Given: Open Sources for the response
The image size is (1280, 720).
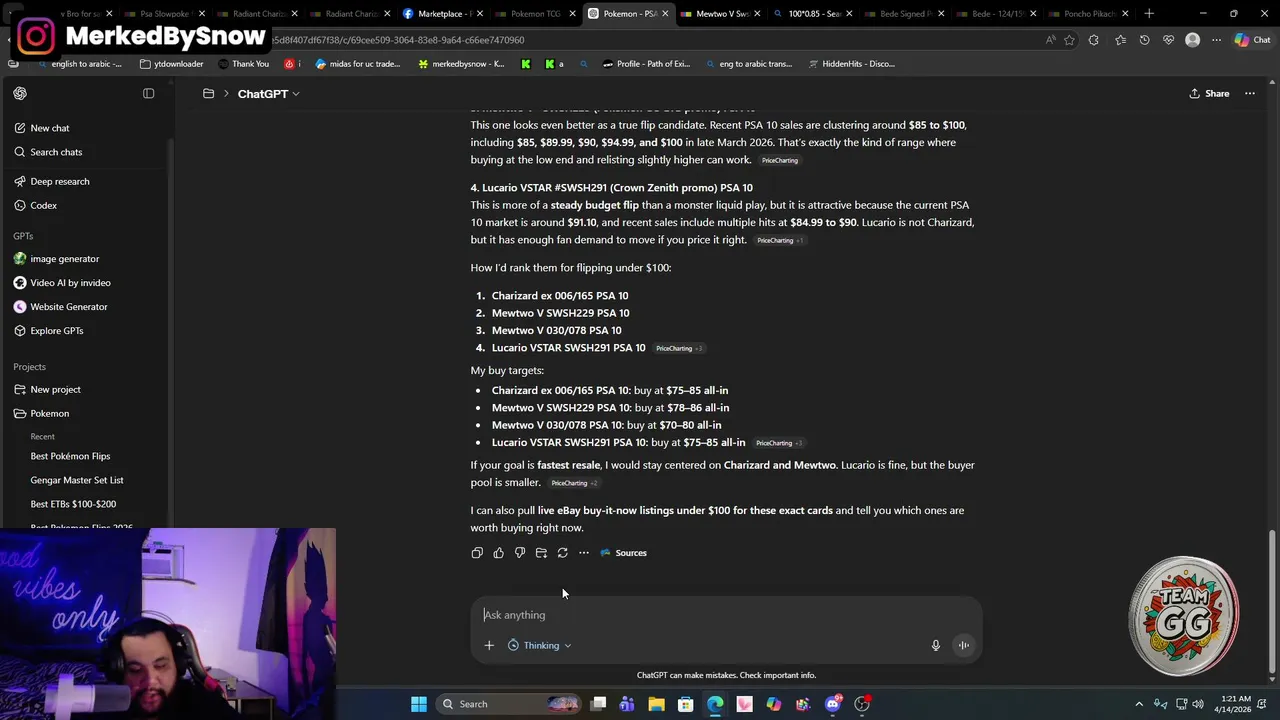Looking at the screenshot, I should 623,553.
